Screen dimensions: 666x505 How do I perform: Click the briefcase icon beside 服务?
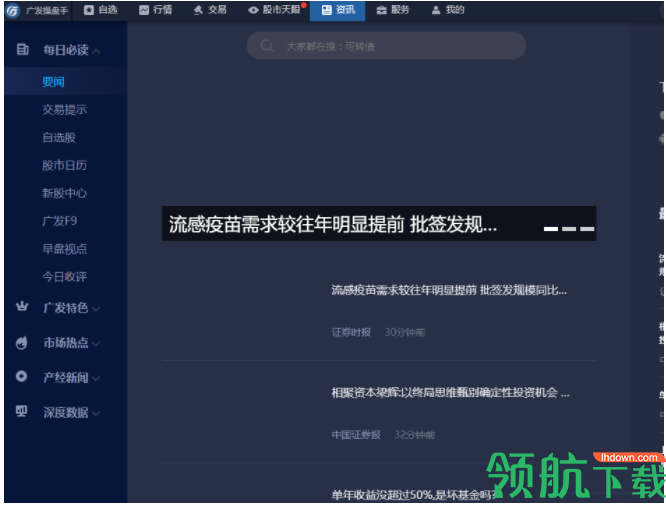381,10
